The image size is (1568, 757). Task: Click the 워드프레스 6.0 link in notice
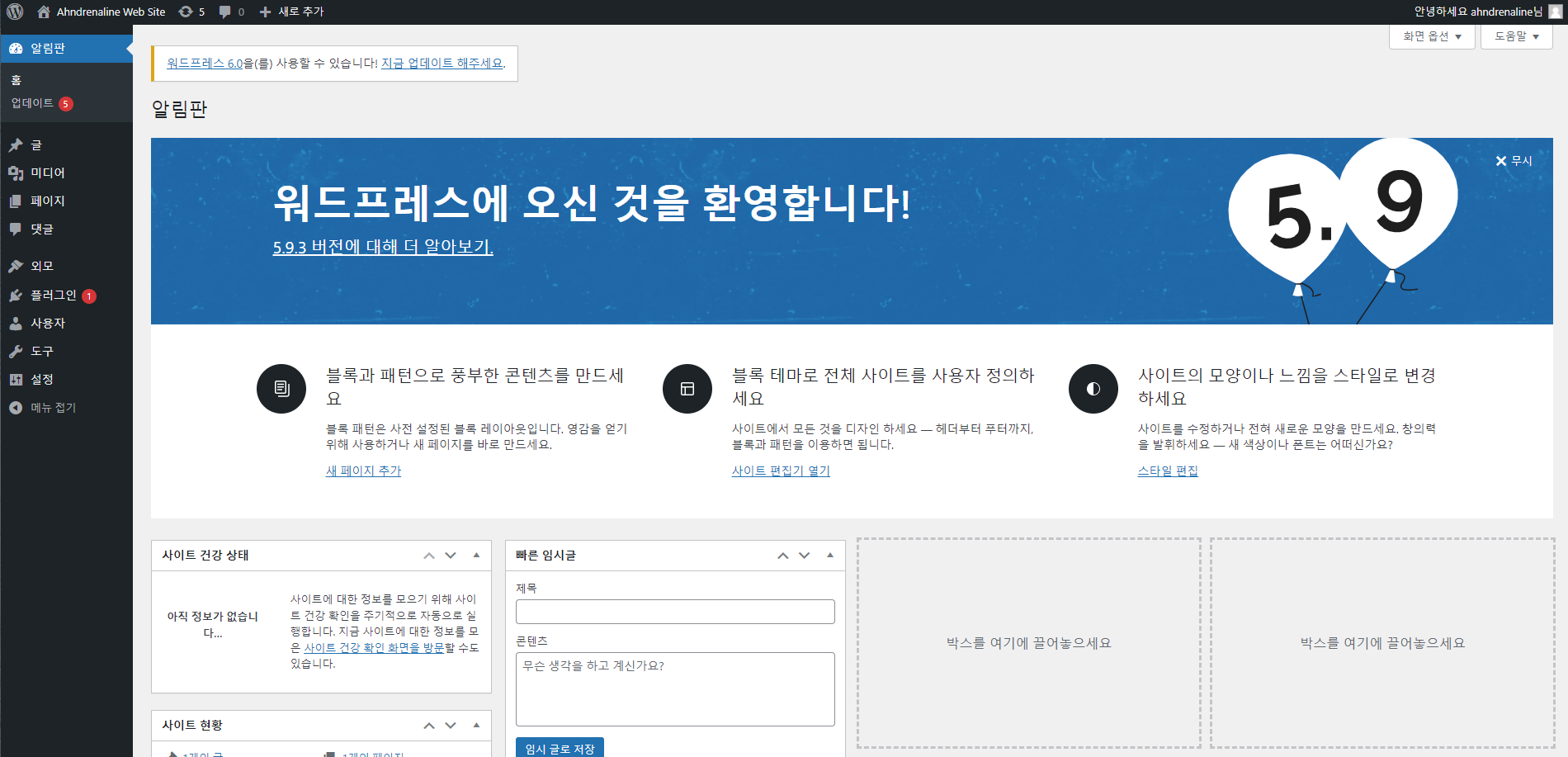205,64
